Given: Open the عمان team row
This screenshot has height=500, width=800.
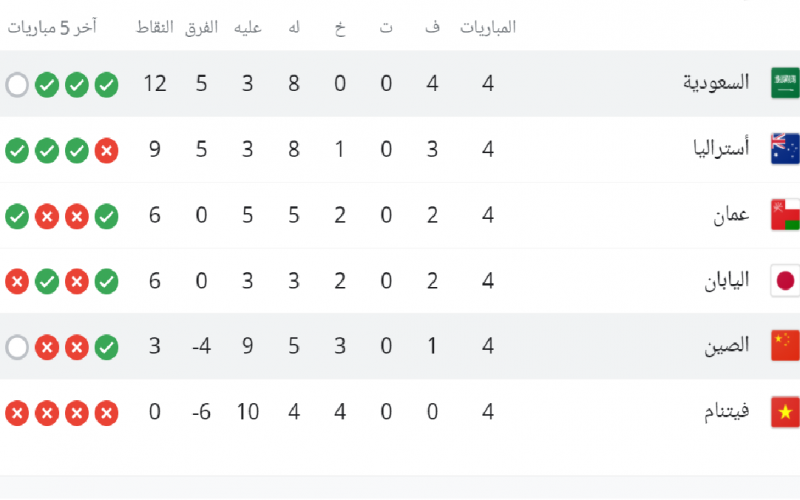Looking at the screenshot, I should pyautogui.click(x=400, y=215).
